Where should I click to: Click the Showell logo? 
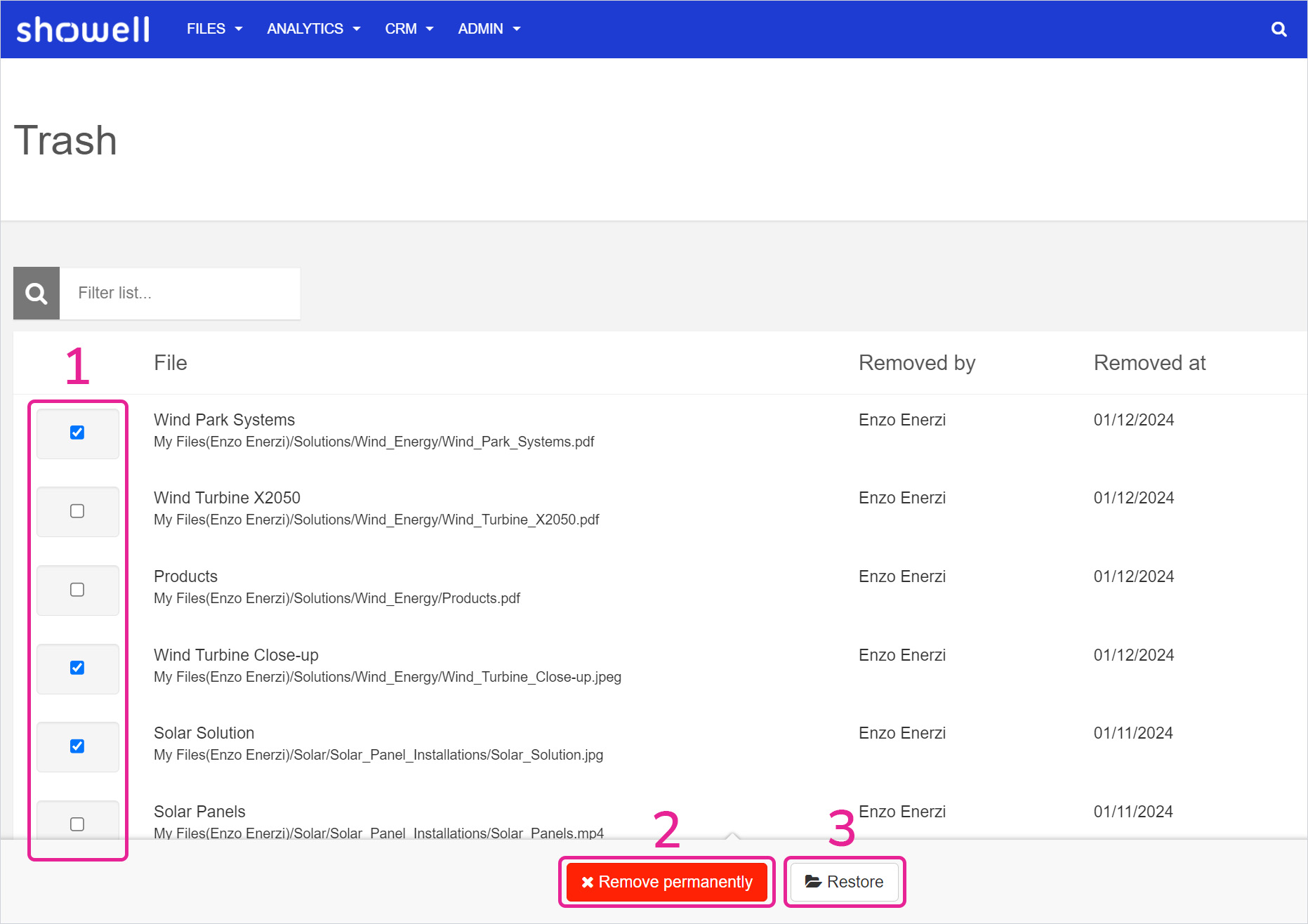click(x=83, y=29)
